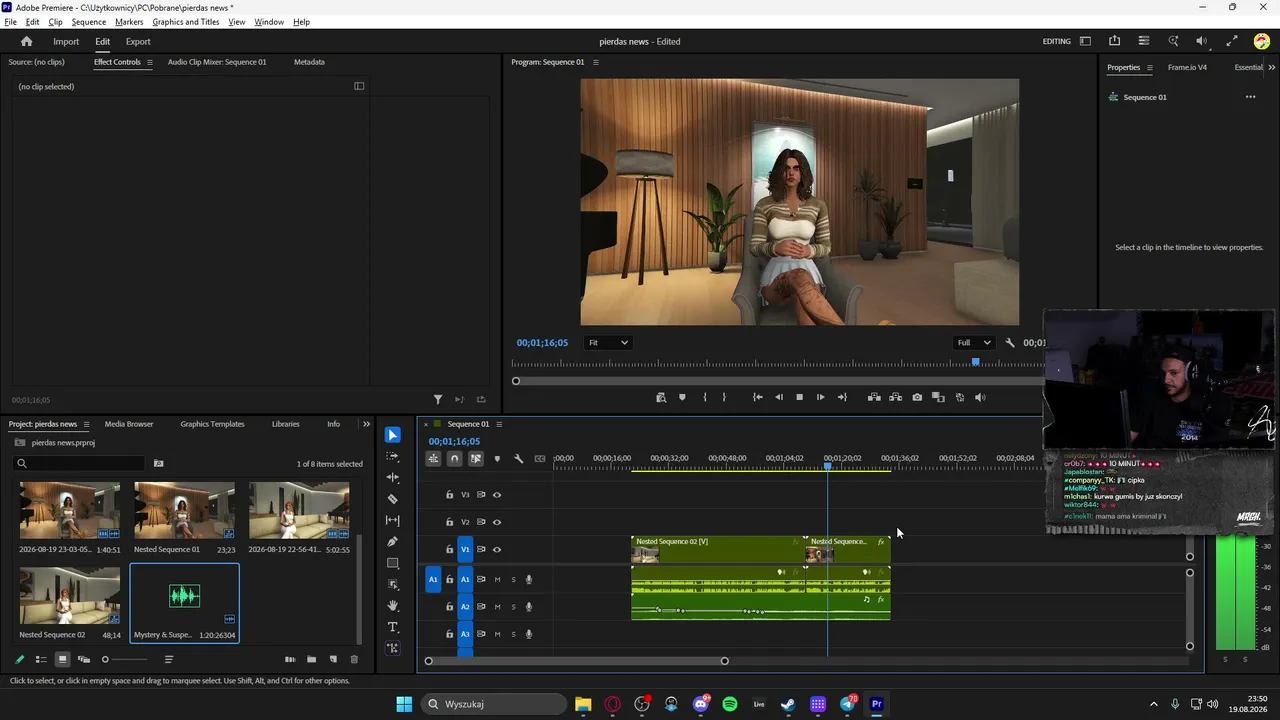This screenshot has height=720, width=1280.
Task: Select the Hand tool
Action: (393, 606)
